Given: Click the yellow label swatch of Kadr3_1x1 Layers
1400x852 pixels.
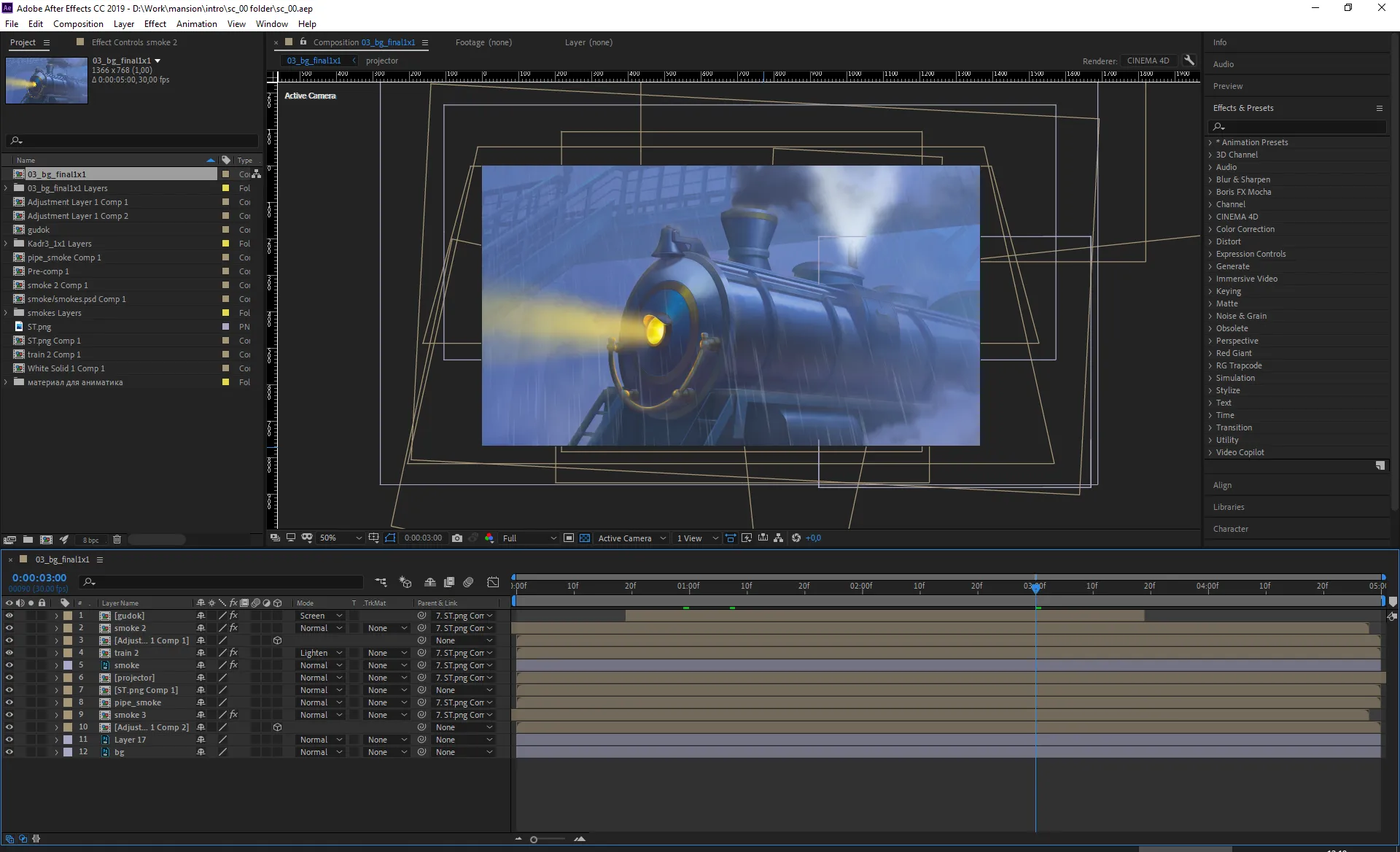Looking at the screenshot, I should tap(225, 244).
